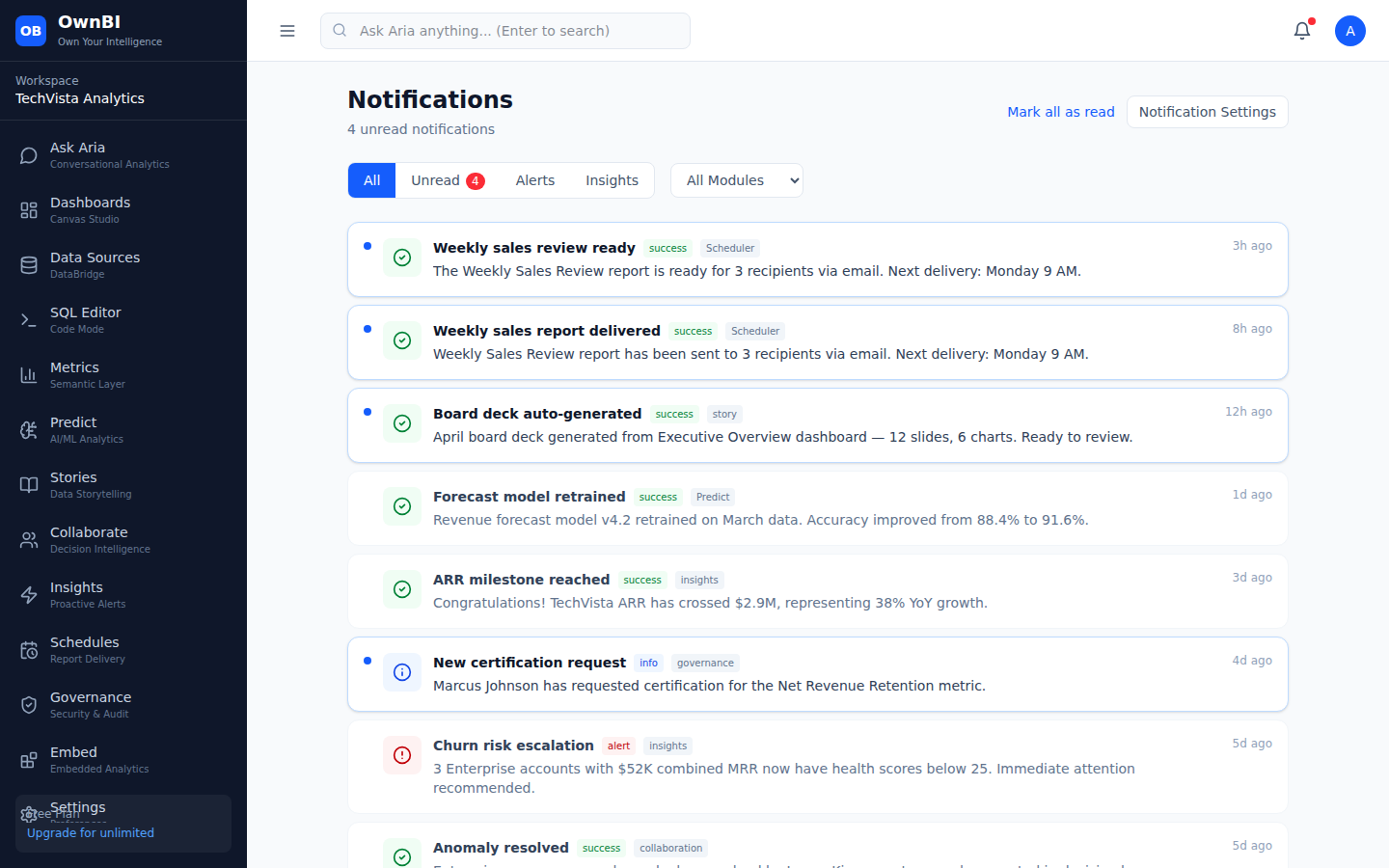1389x868 pixels.
Task: Open the Collaborate people icon
Action: click(29, 540)
